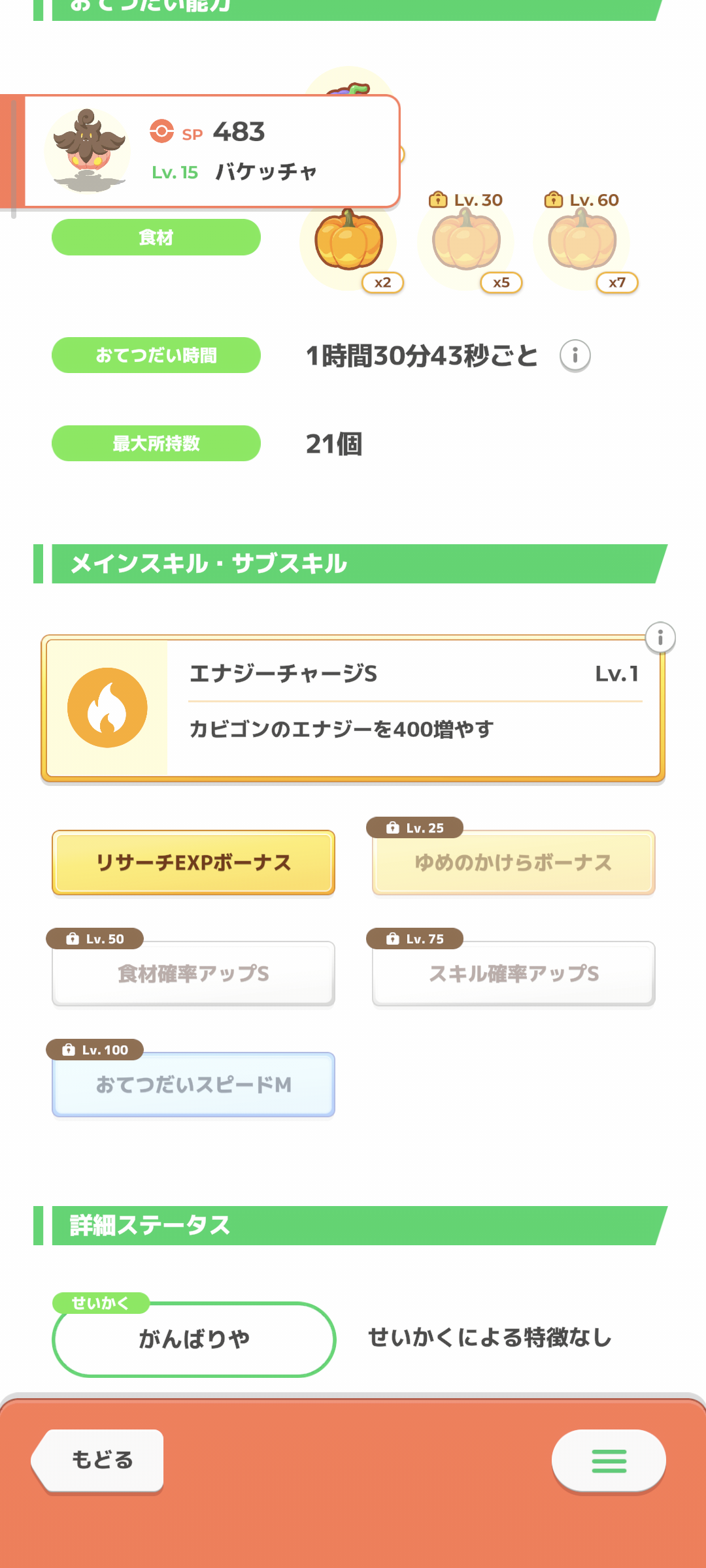This screenshot has width=706, height=1568.
Task: Tap the flame main skill icon
Action: [107, 708]
